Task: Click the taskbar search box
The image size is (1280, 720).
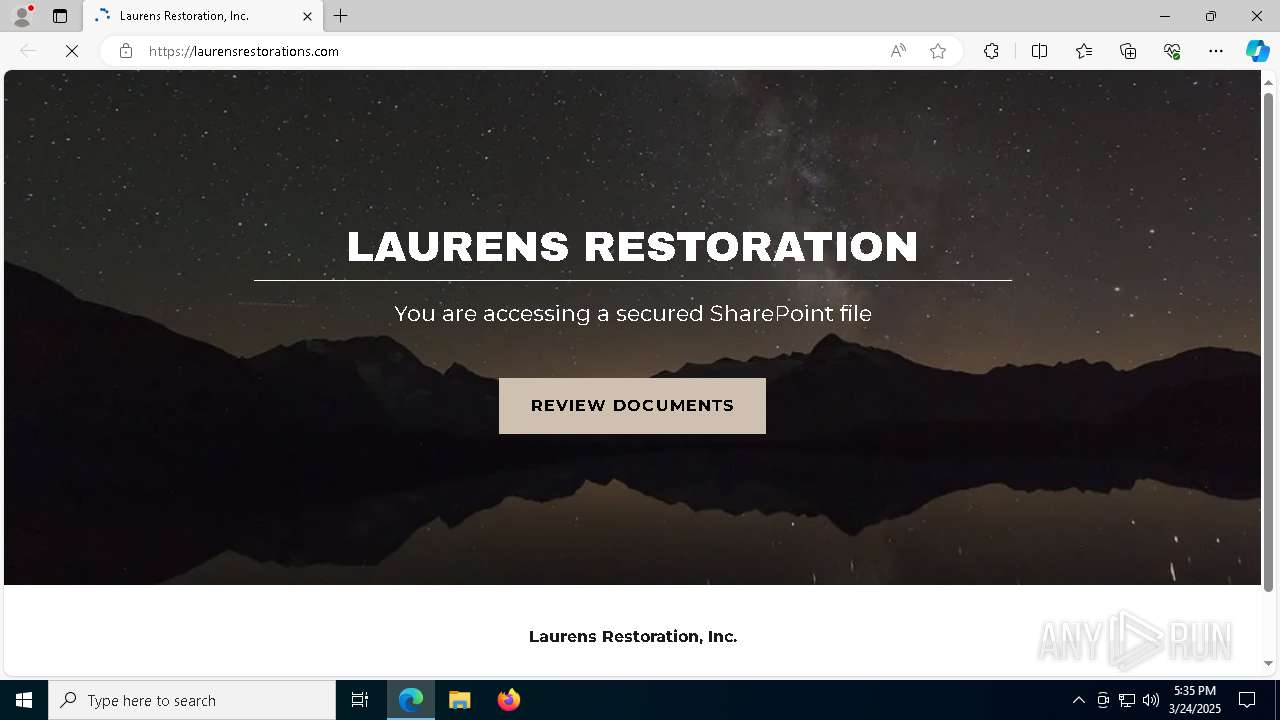Action: (192, 700)
